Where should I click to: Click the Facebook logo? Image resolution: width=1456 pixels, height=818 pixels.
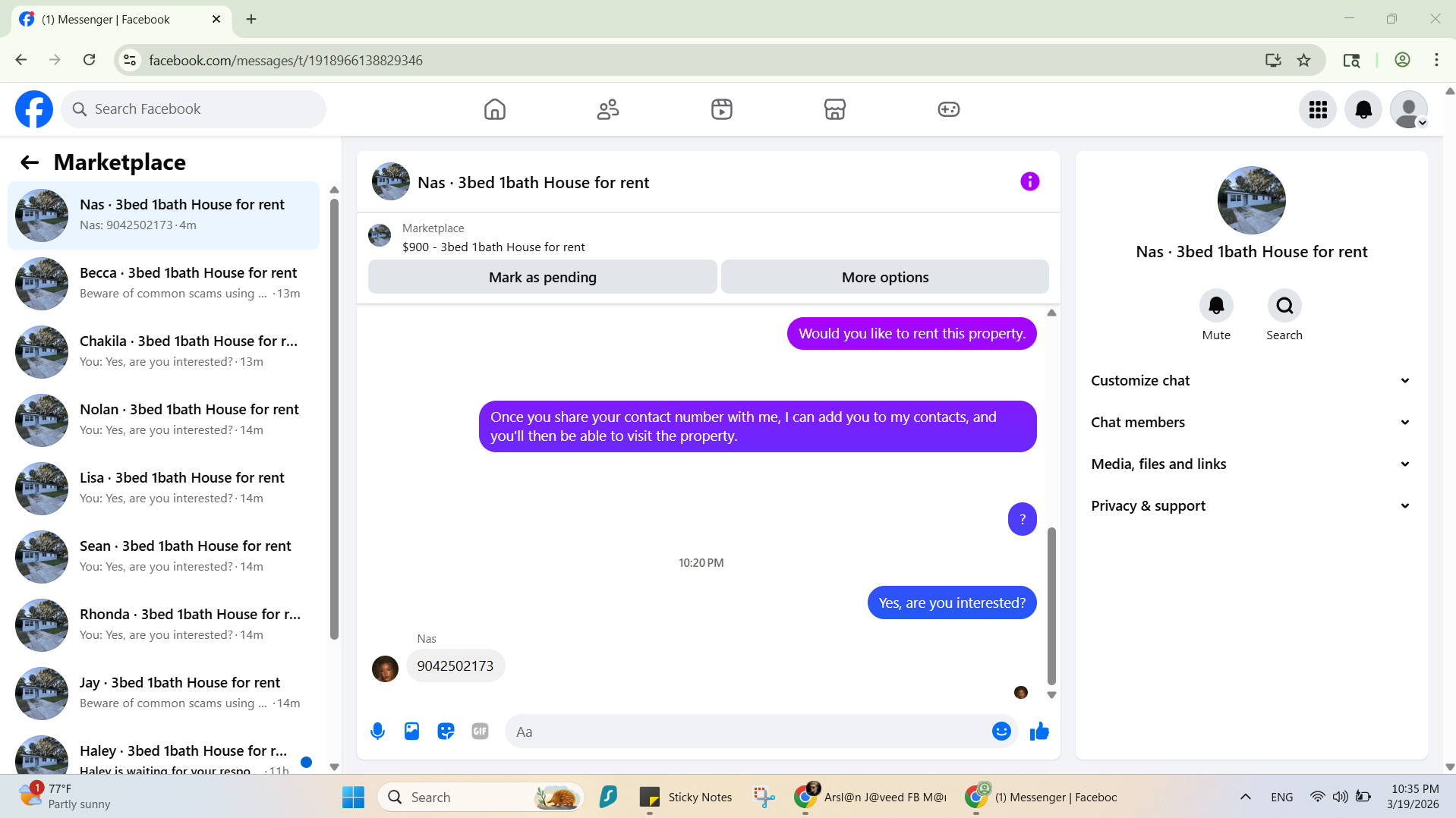pyautogui.click(x=34, y=109)
